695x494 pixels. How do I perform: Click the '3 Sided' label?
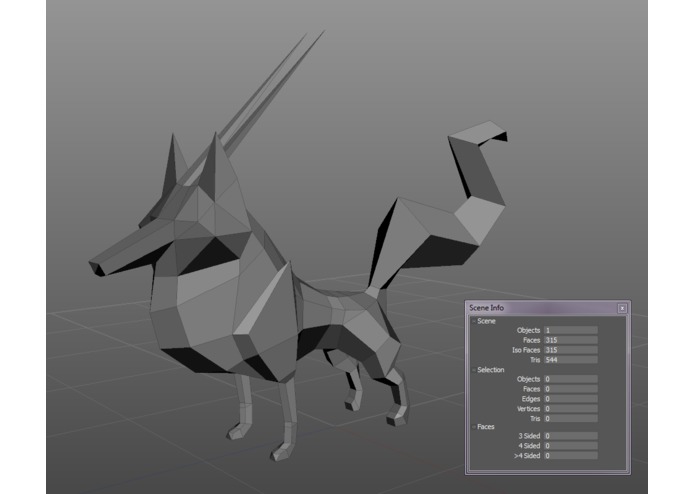point(529,436)
